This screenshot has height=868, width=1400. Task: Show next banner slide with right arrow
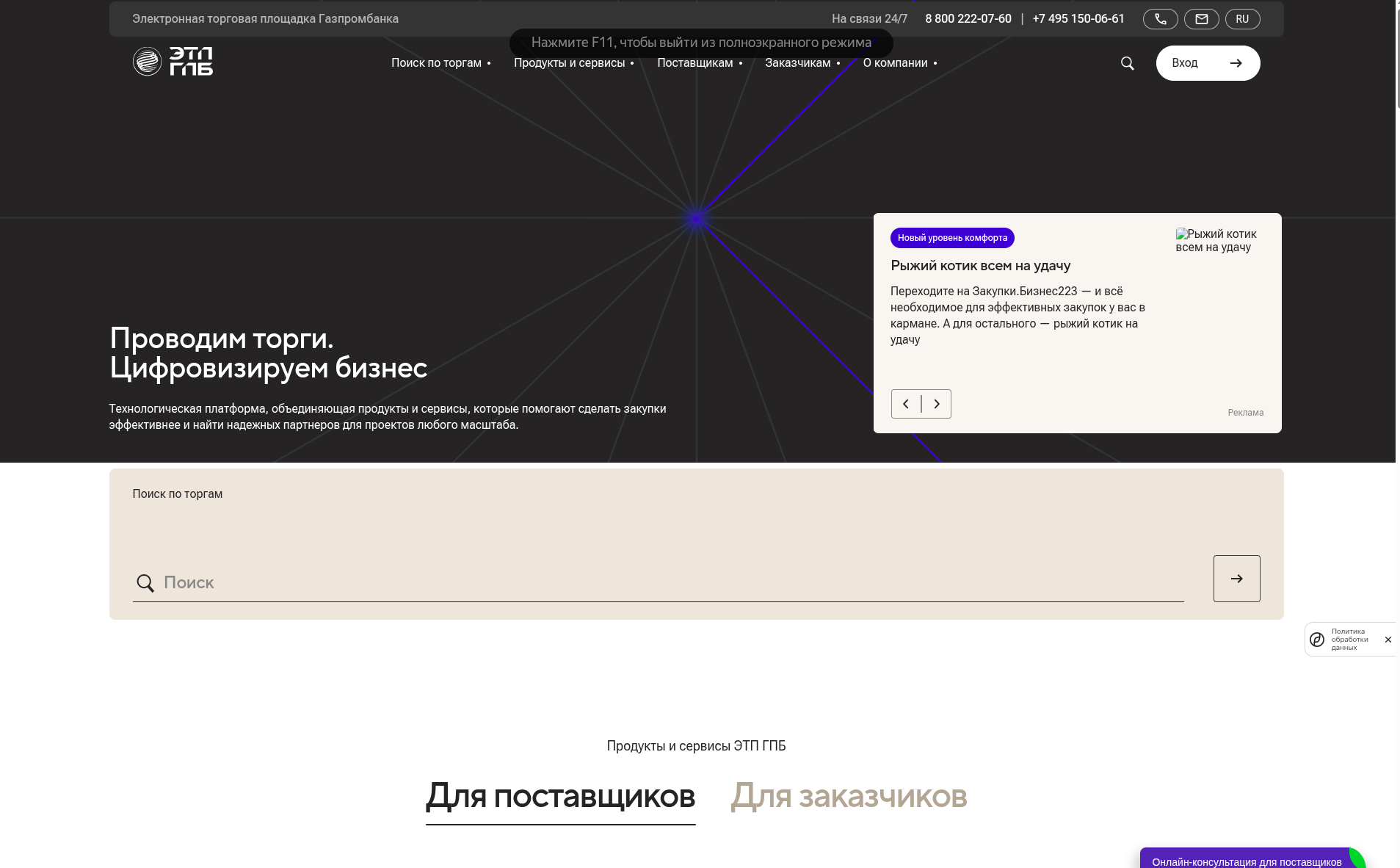[x=937, y=404]
